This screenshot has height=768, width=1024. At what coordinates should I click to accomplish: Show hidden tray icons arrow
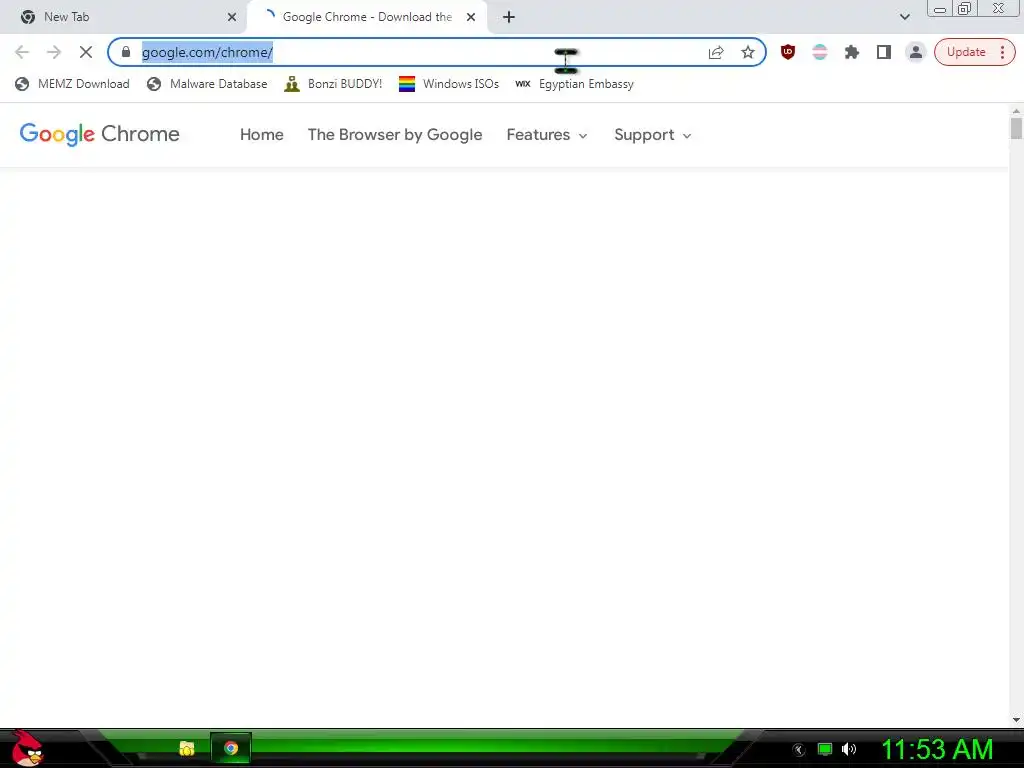pyautogui.click(x=799, y=750)
